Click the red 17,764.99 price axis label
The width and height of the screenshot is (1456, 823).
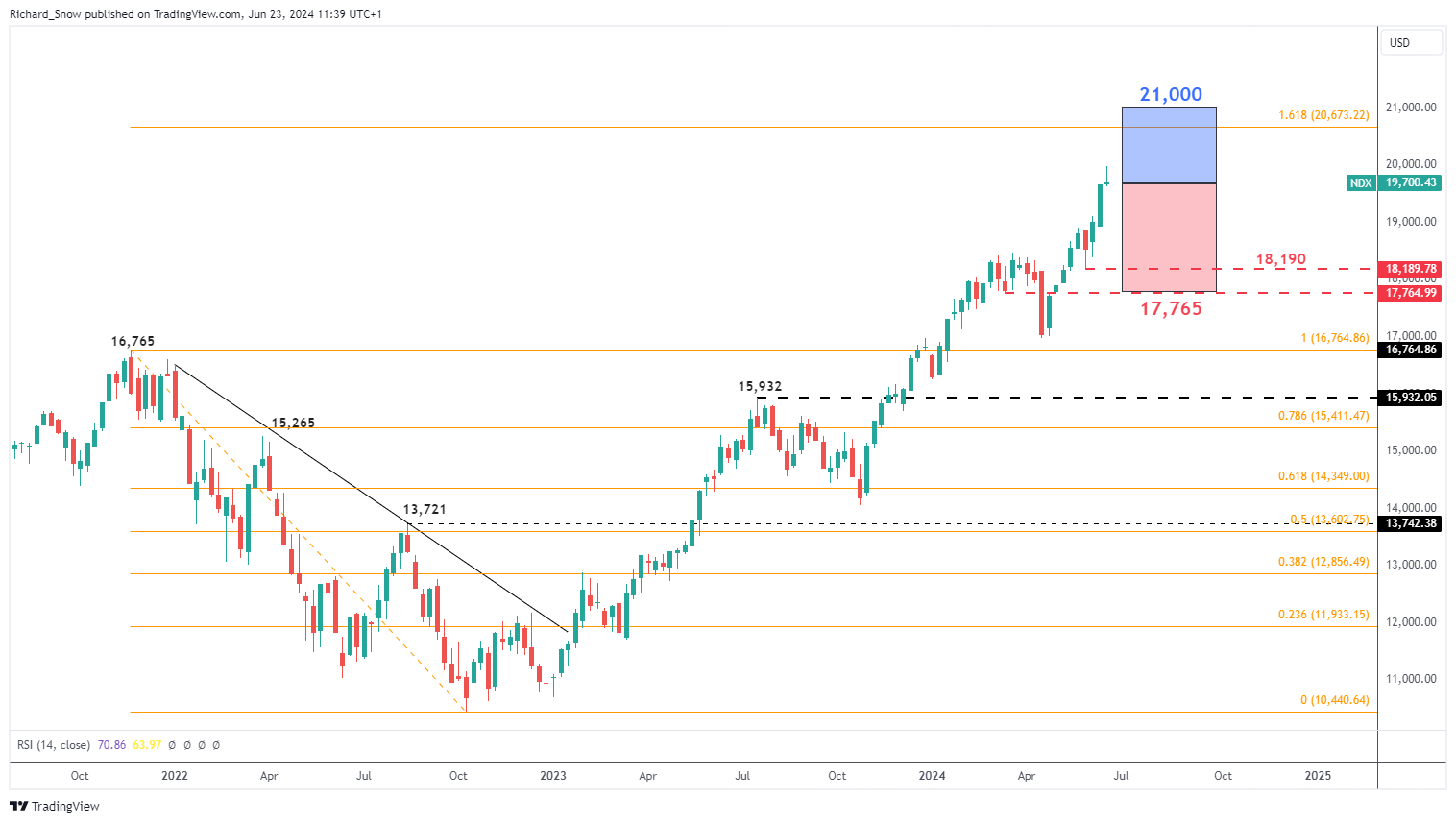pos(1410,293)
